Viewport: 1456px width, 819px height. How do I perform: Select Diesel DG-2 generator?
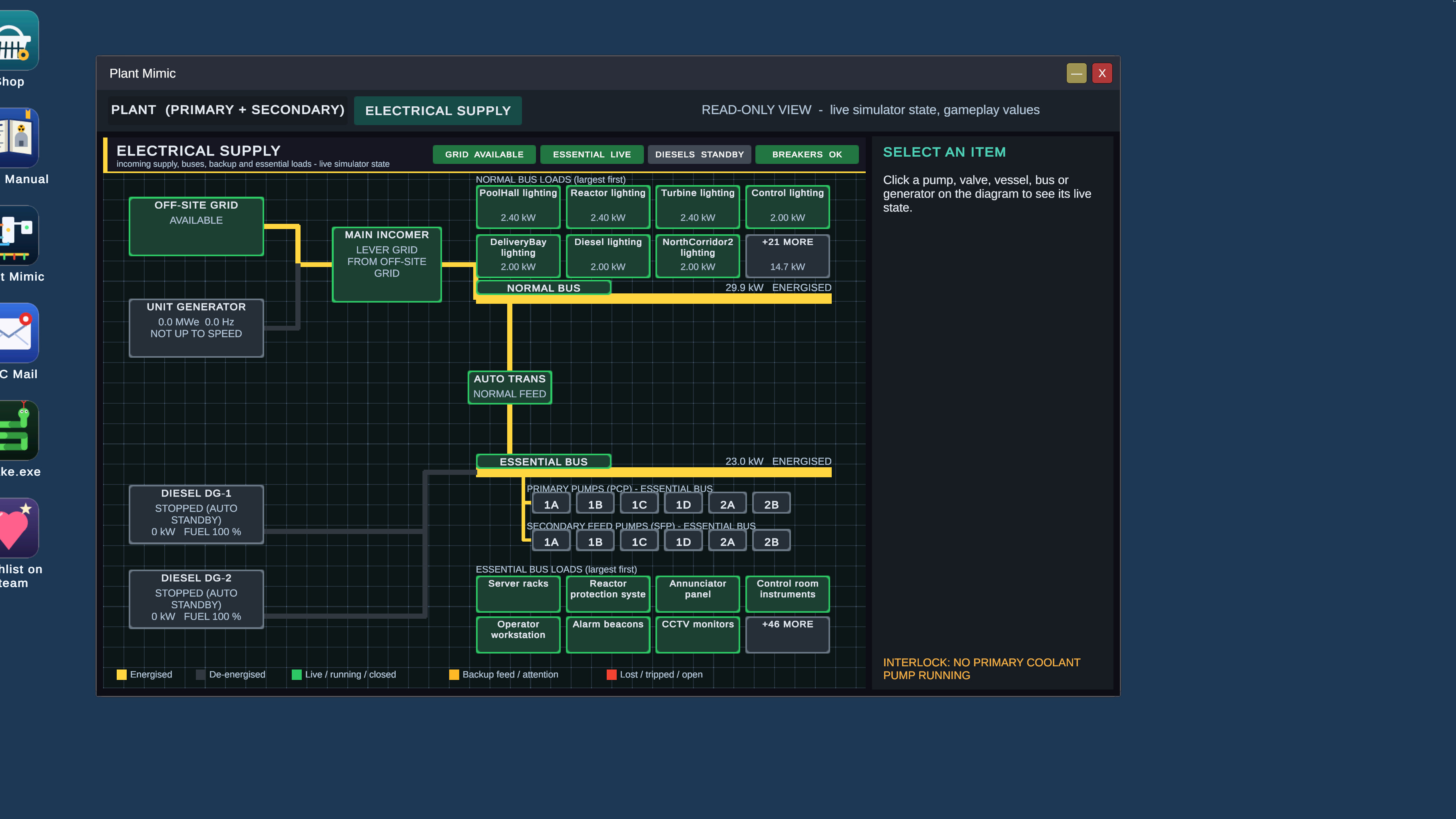click(x=196, y=599)
